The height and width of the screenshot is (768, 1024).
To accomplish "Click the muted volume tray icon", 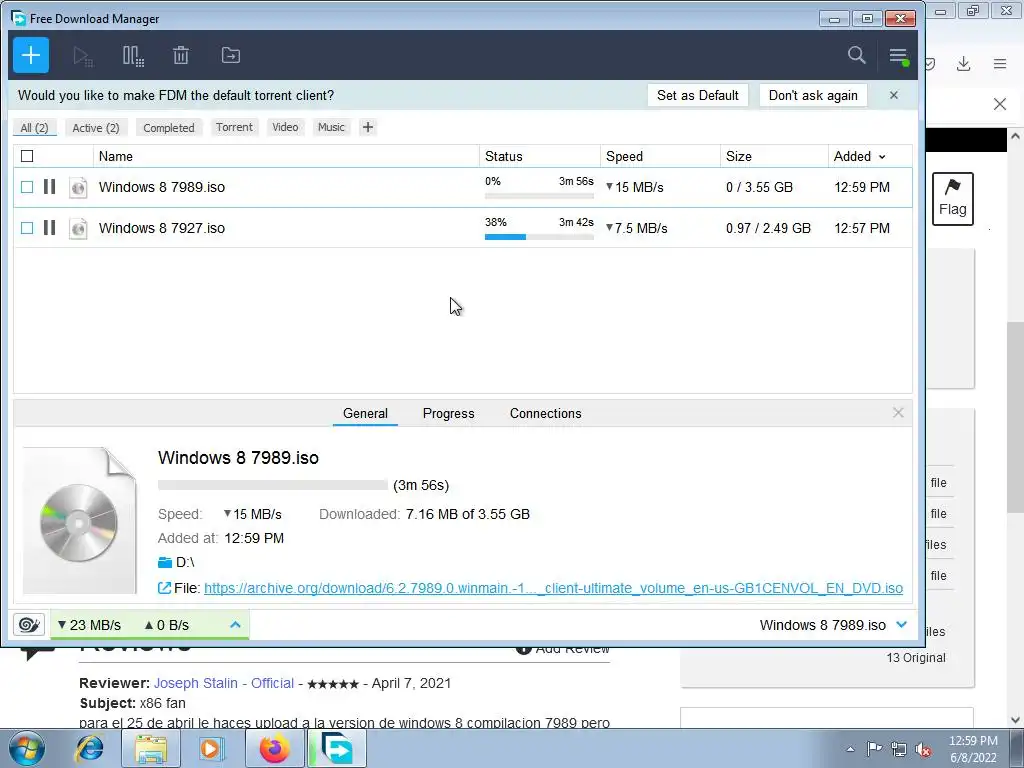I will 923,749.
